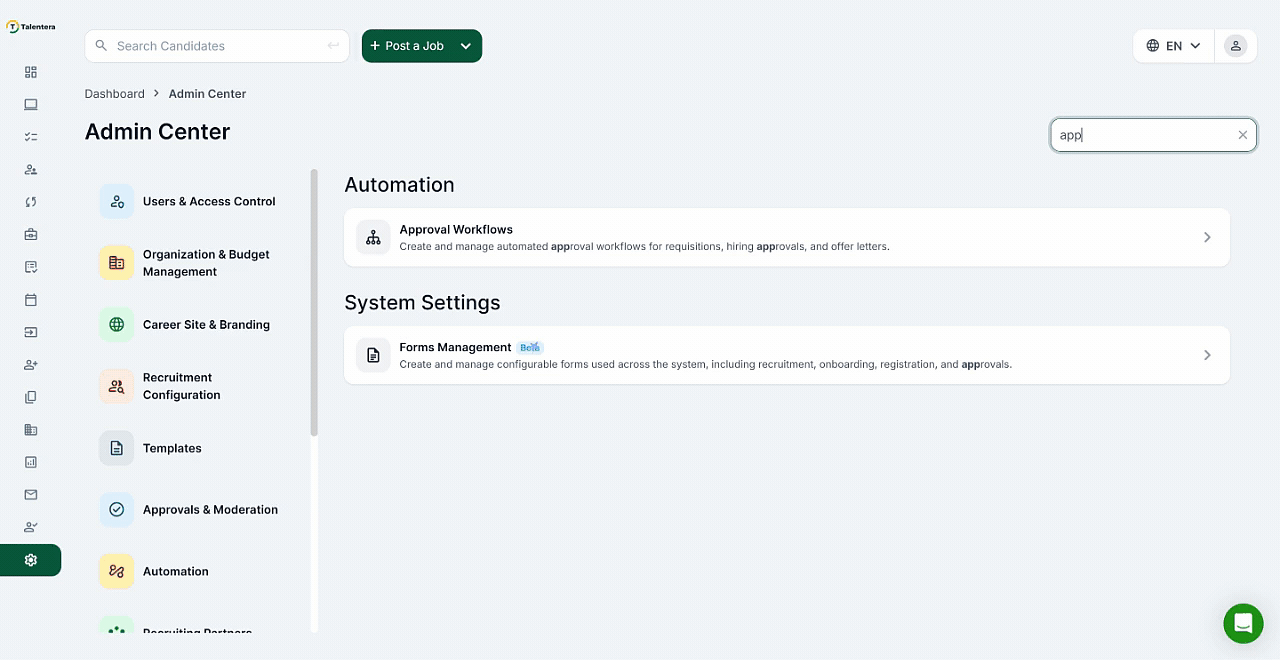Viewport: 1280px width, 660px height.
Task: Click the laptop icon in left sidebar
Action: [x=31, y=104]
